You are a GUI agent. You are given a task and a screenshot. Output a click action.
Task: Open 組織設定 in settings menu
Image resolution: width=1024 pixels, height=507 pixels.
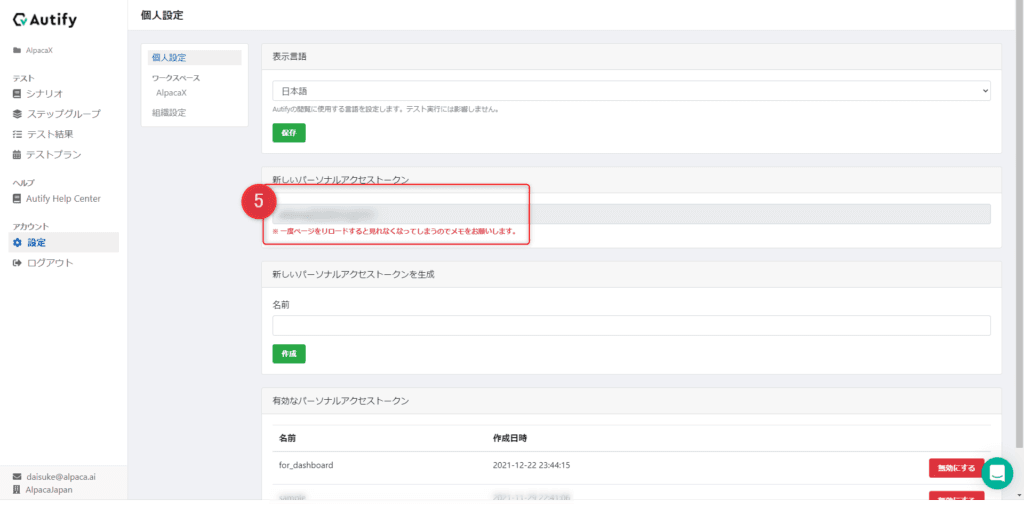169,113
